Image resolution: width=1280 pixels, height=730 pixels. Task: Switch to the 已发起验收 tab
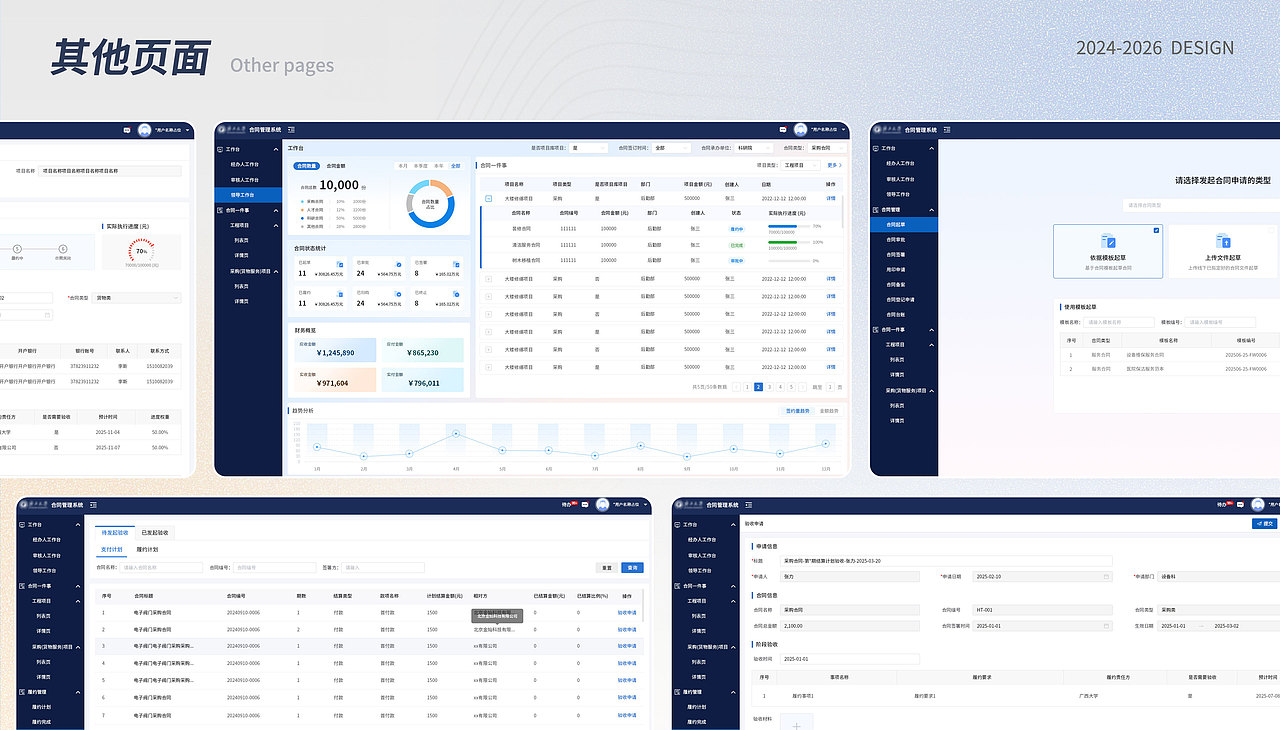pos(155,533)
